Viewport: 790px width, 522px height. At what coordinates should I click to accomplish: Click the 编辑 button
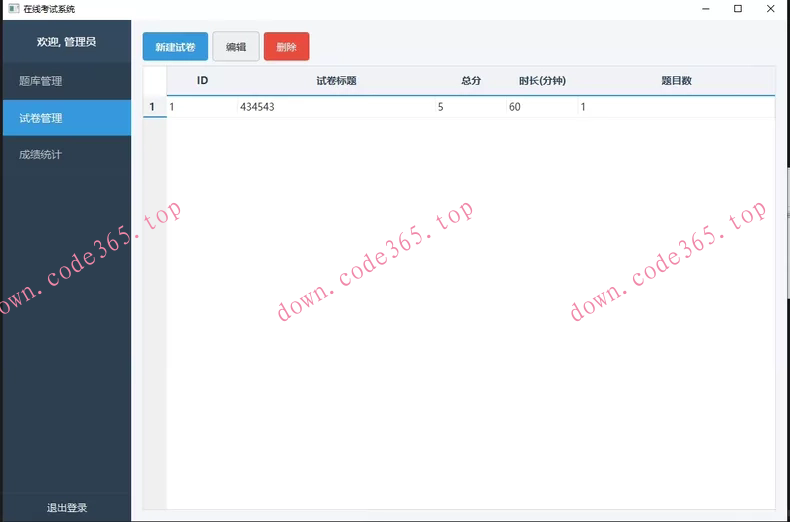pyautogui.click(x=236, y=47)
